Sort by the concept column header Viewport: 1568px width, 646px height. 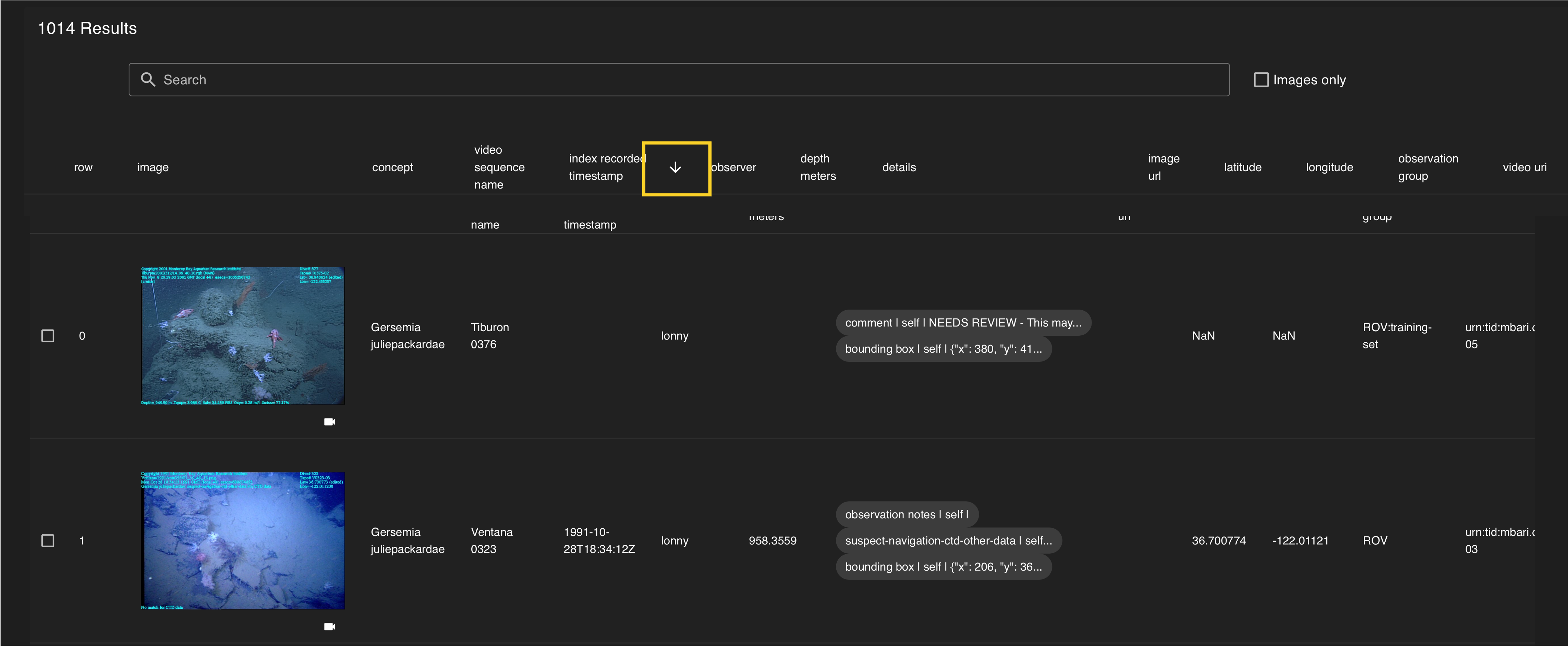[x=392, y=167]
